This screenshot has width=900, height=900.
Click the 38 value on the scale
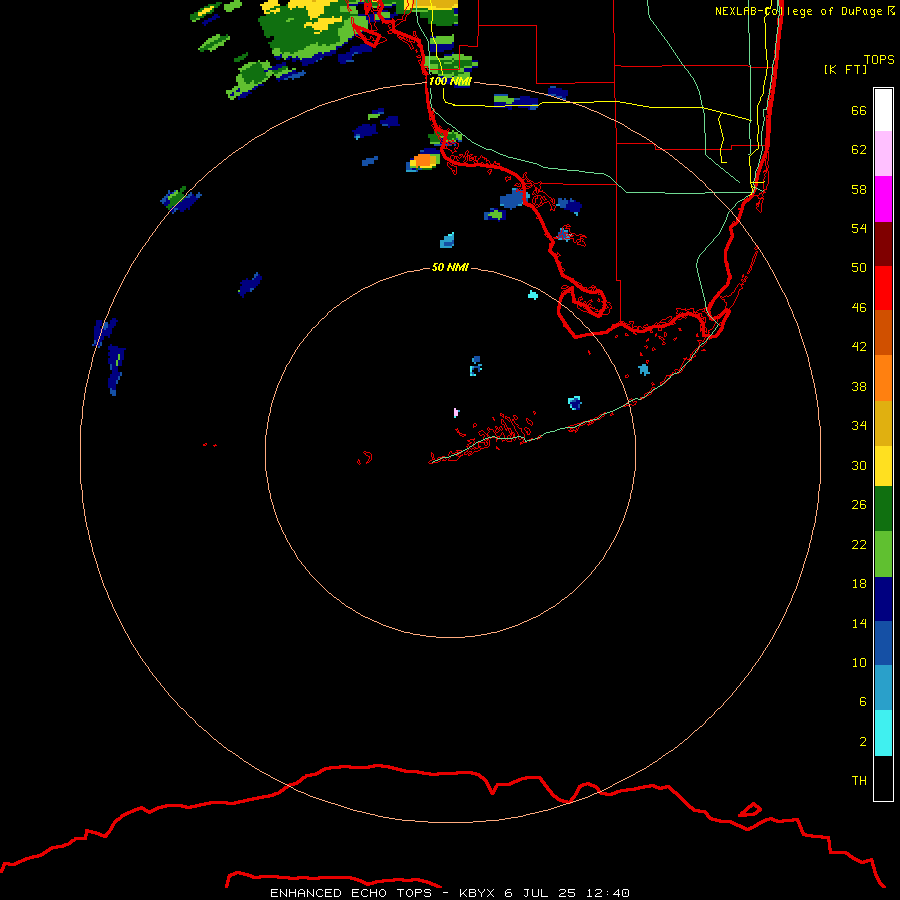[859, 387]
